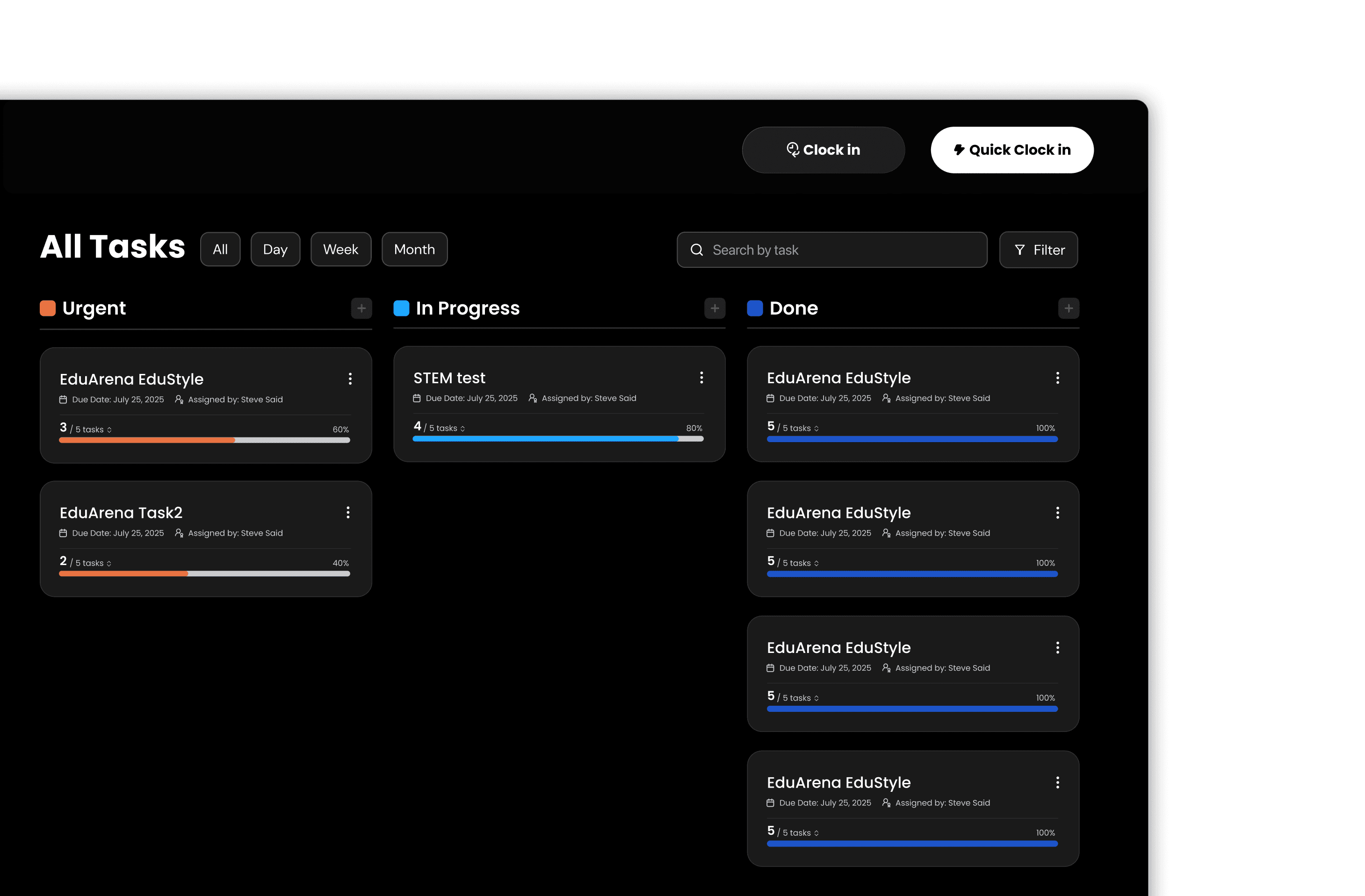
Task: Open three-dot menu on EduArena Task2 card
Action: tap(347, 512)
